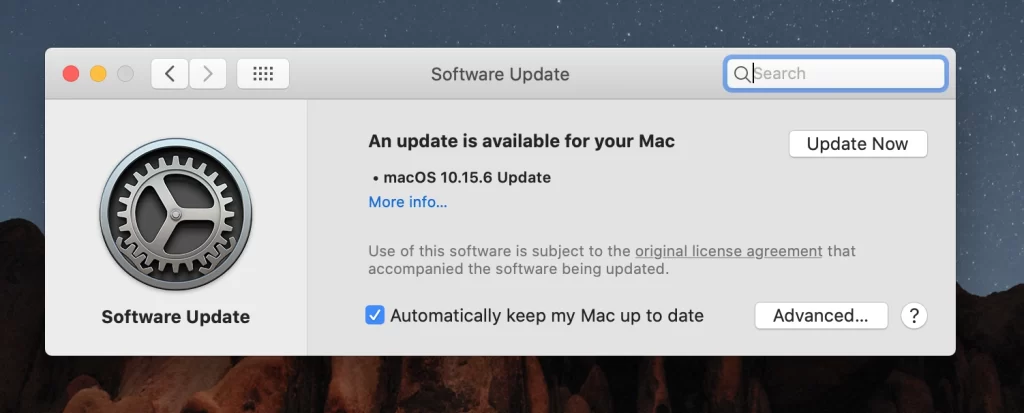Click the Software Update window title
Viewport: 1024px width, 413px height.
pos(500,74)
